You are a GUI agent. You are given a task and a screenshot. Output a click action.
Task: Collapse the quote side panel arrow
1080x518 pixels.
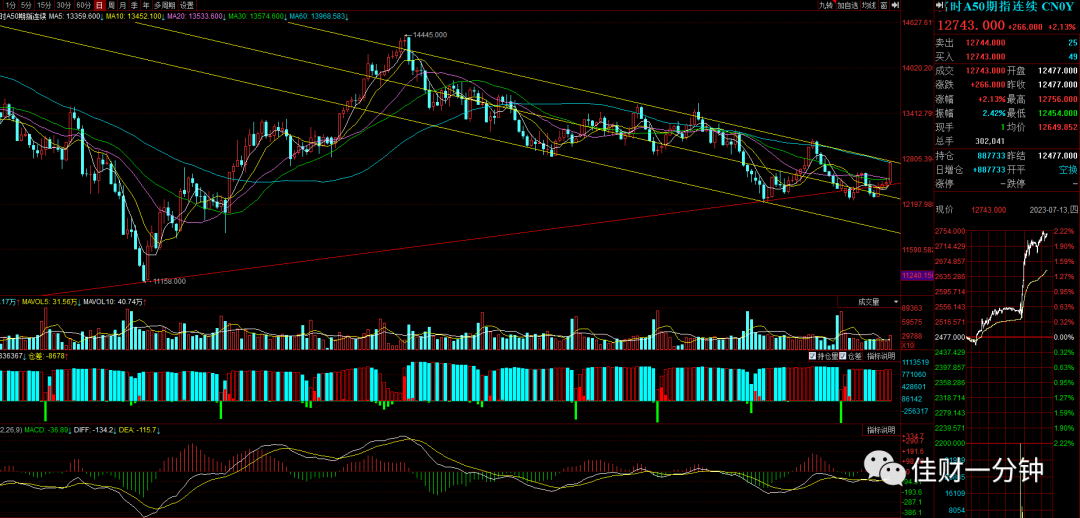click(895, 5)
